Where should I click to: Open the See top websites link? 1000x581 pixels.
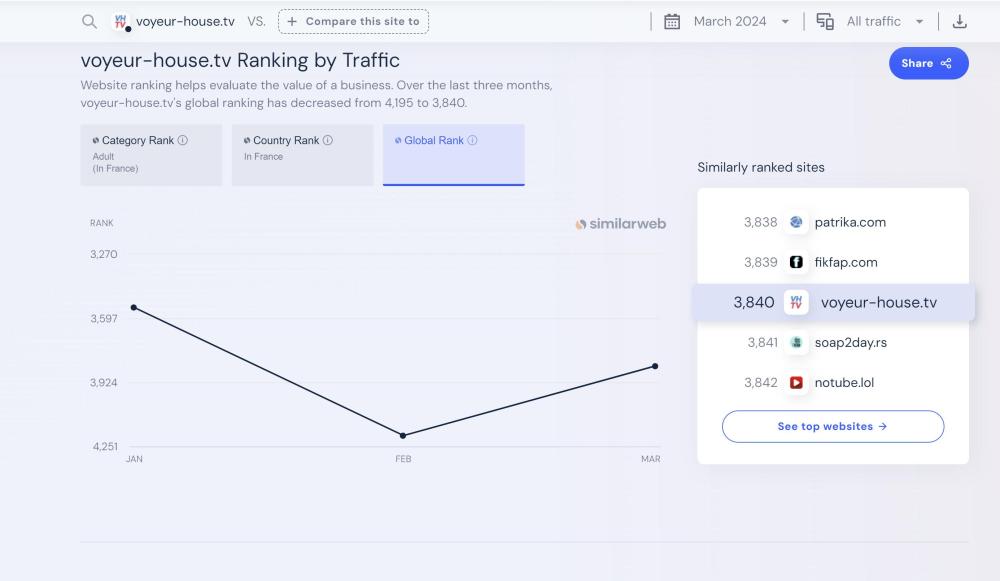click(832, 426)
